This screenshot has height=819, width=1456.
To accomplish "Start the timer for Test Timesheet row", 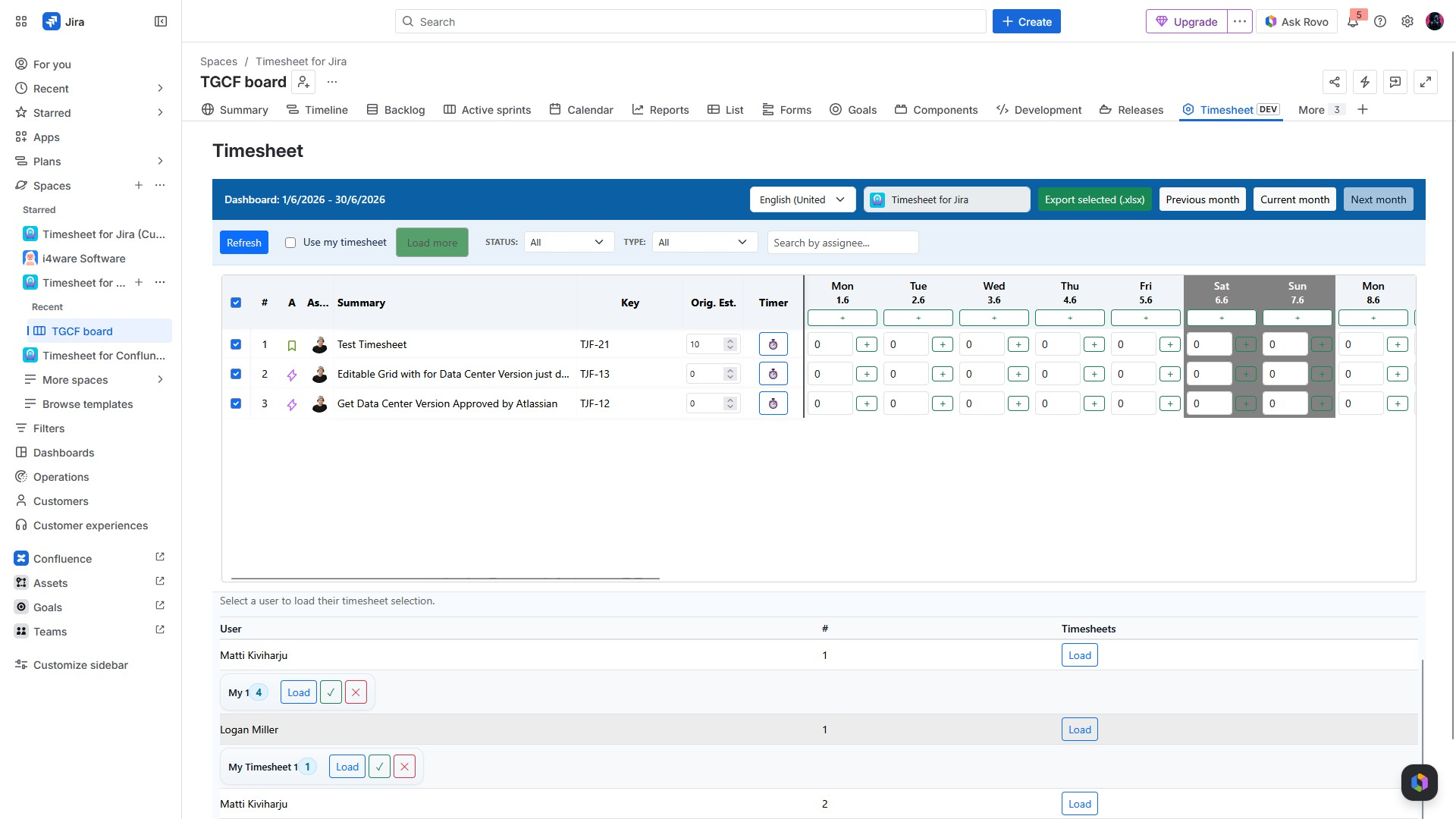I will coord(773,344).
